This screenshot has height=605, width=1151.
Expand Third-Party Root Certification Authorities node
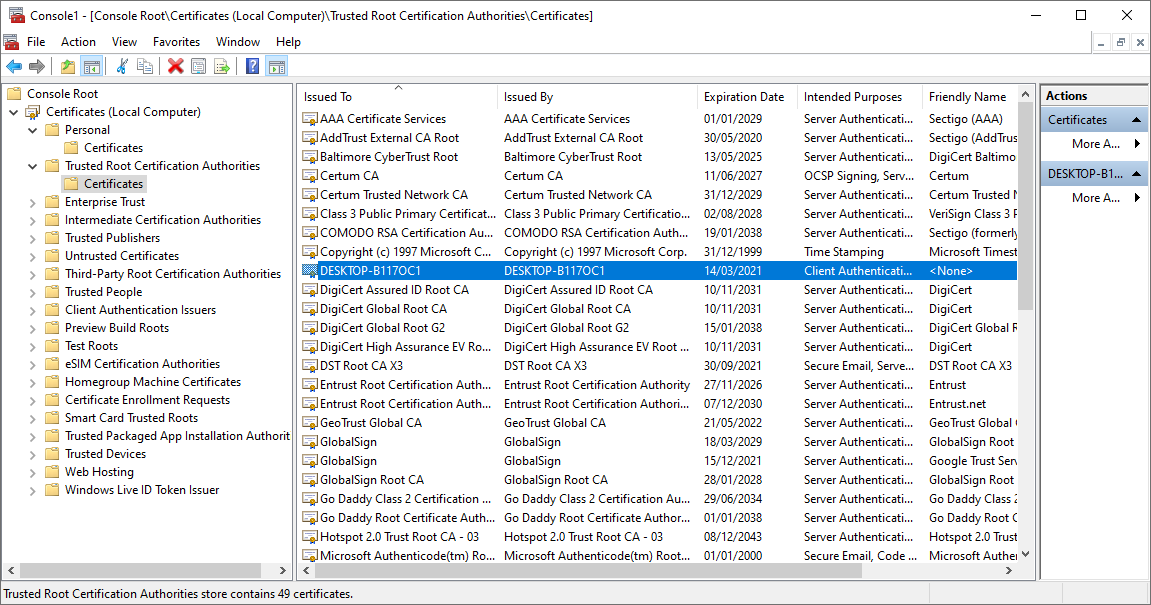(32, 274)
